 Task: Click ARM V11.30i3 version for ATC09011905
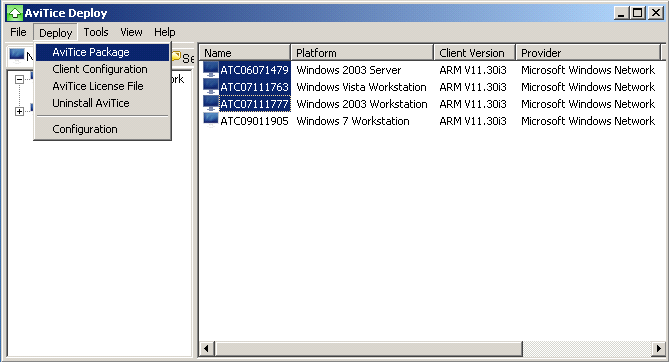[473, 121]
